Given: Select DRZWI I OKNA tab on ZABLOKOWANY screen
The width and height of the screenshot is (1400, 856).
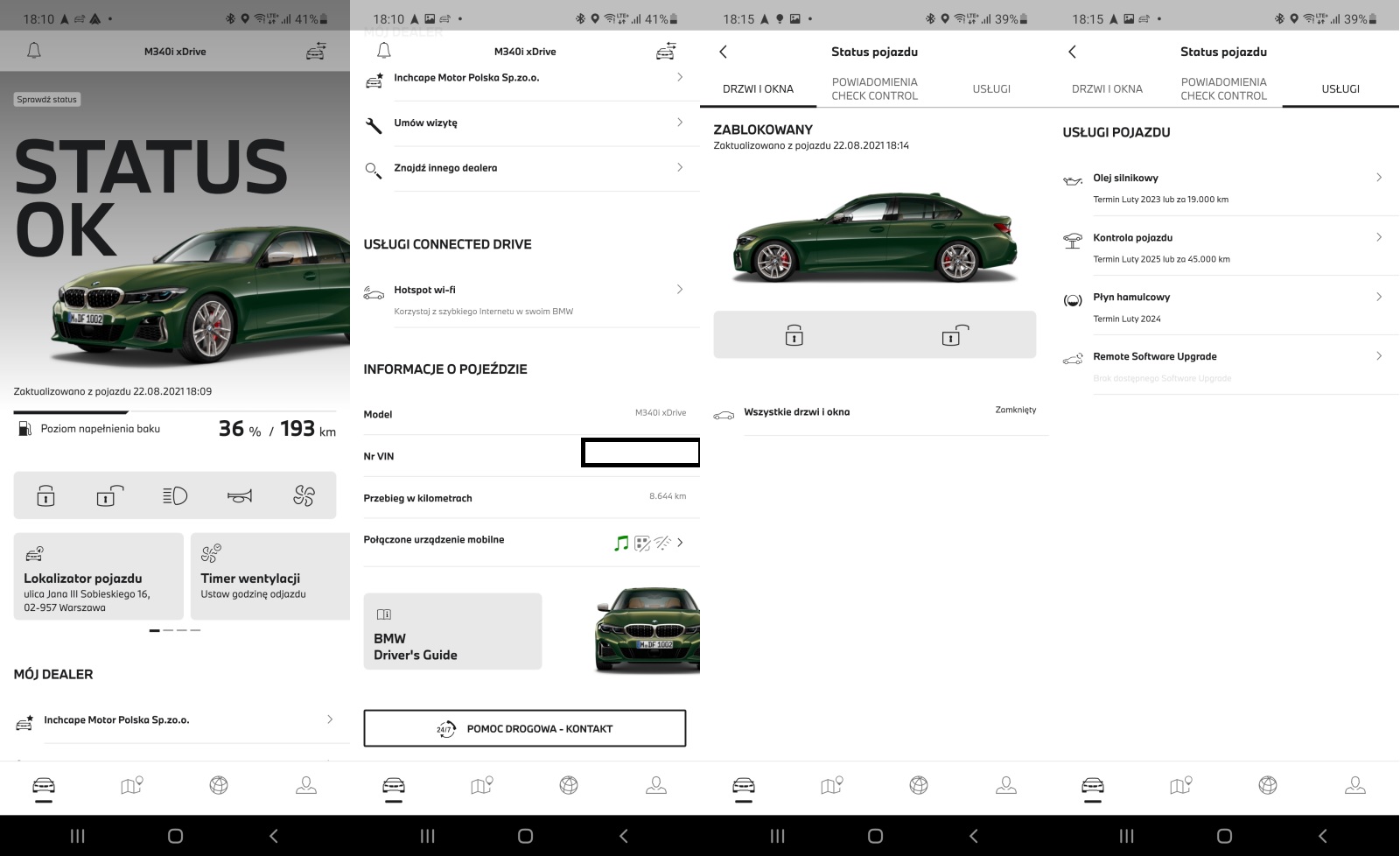Looking at the screenshot, I should tap(758, 88).
